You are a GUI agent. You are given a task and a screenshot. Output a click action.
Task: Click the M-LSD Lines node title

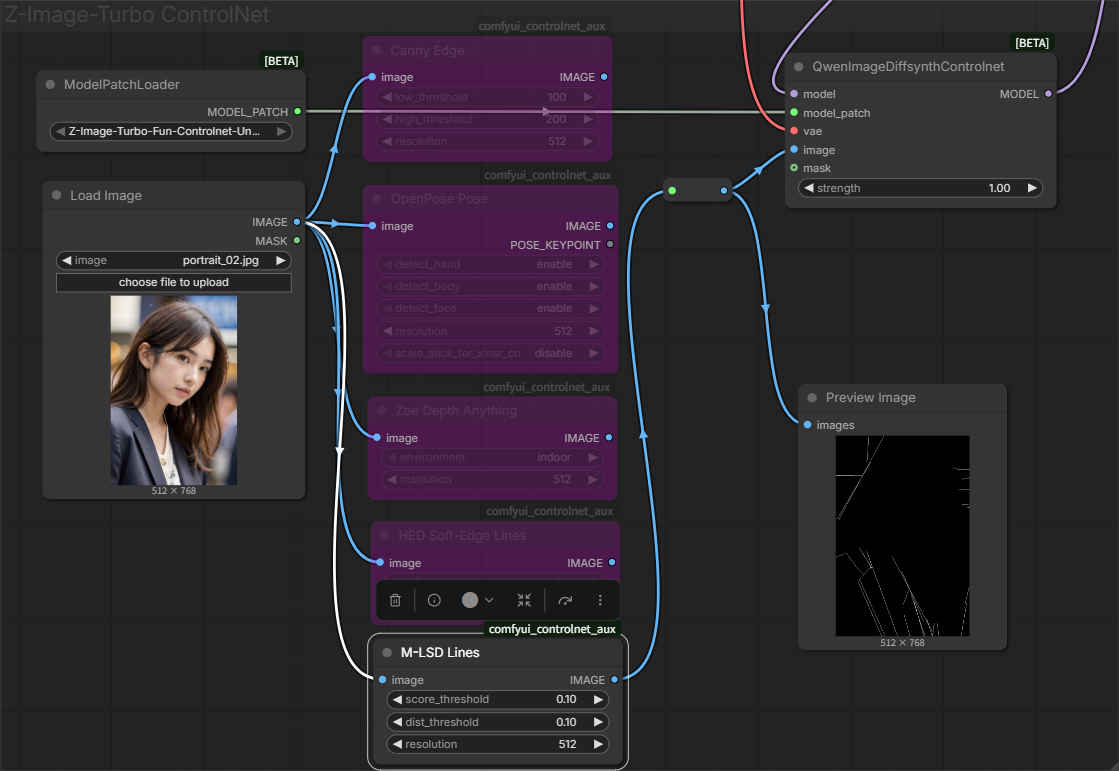(x=440, y=653)
